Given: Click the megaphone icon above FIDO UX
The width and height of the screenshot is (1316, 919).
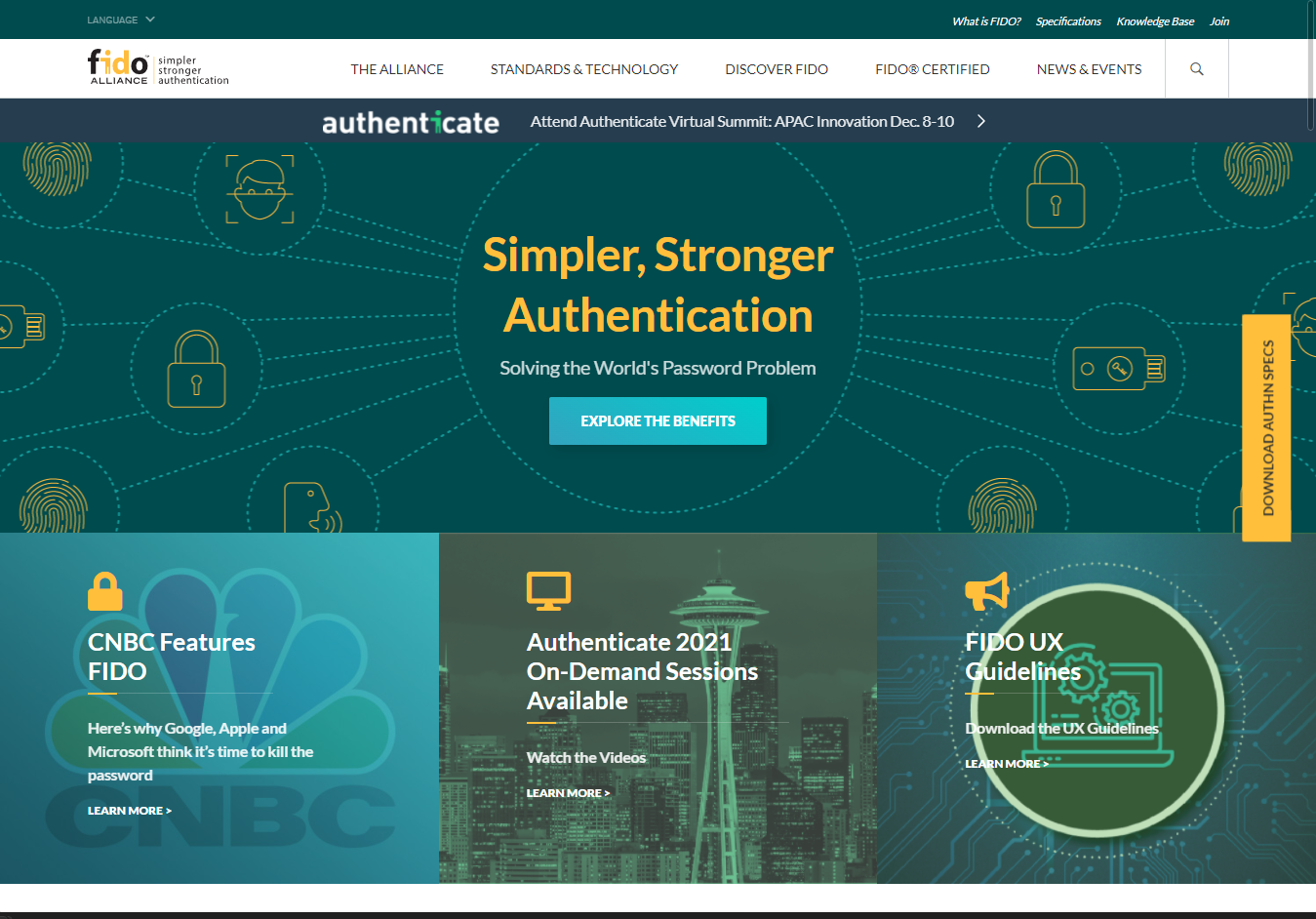Looking at the screenshot, I should pyautogui.click(x=987, y=591).
